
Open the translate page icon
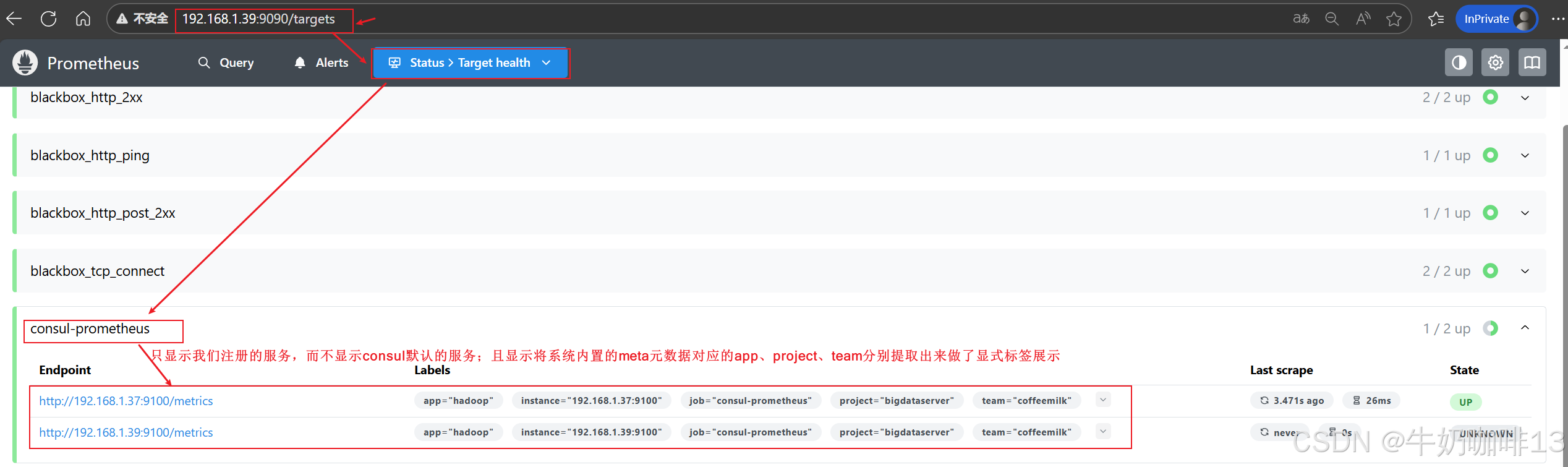point(1302,19)
